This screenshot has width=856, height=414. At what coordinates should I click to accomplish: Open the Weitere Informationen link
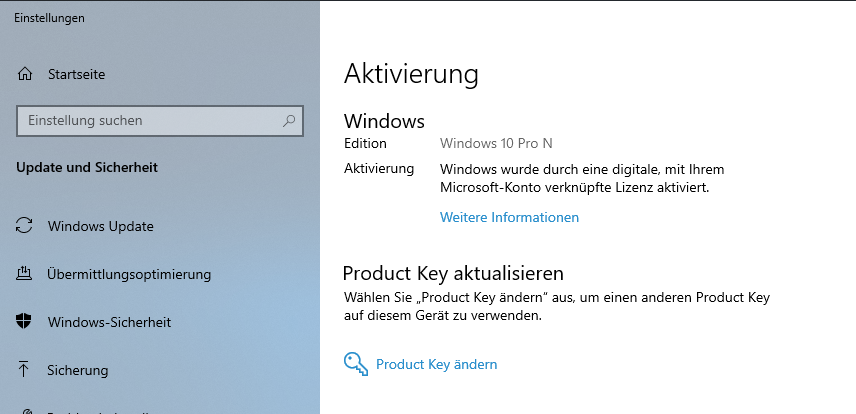pos(509,217)
